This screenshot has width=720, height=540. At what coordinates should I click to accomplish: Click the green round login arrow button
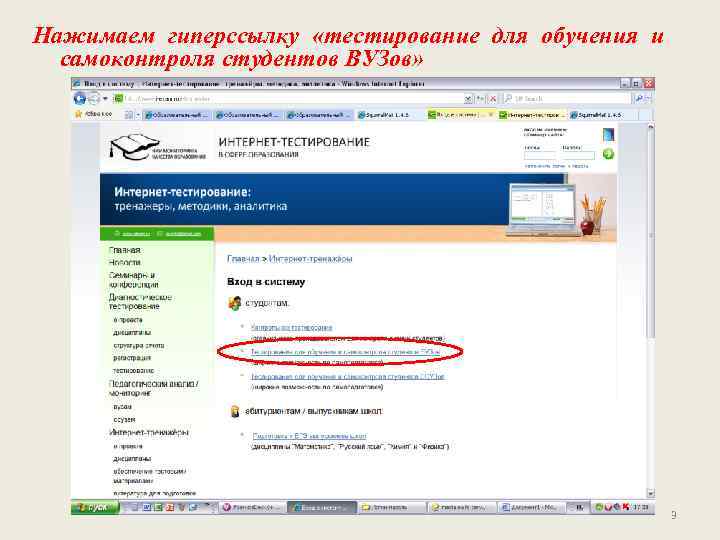tap(608, 154)
